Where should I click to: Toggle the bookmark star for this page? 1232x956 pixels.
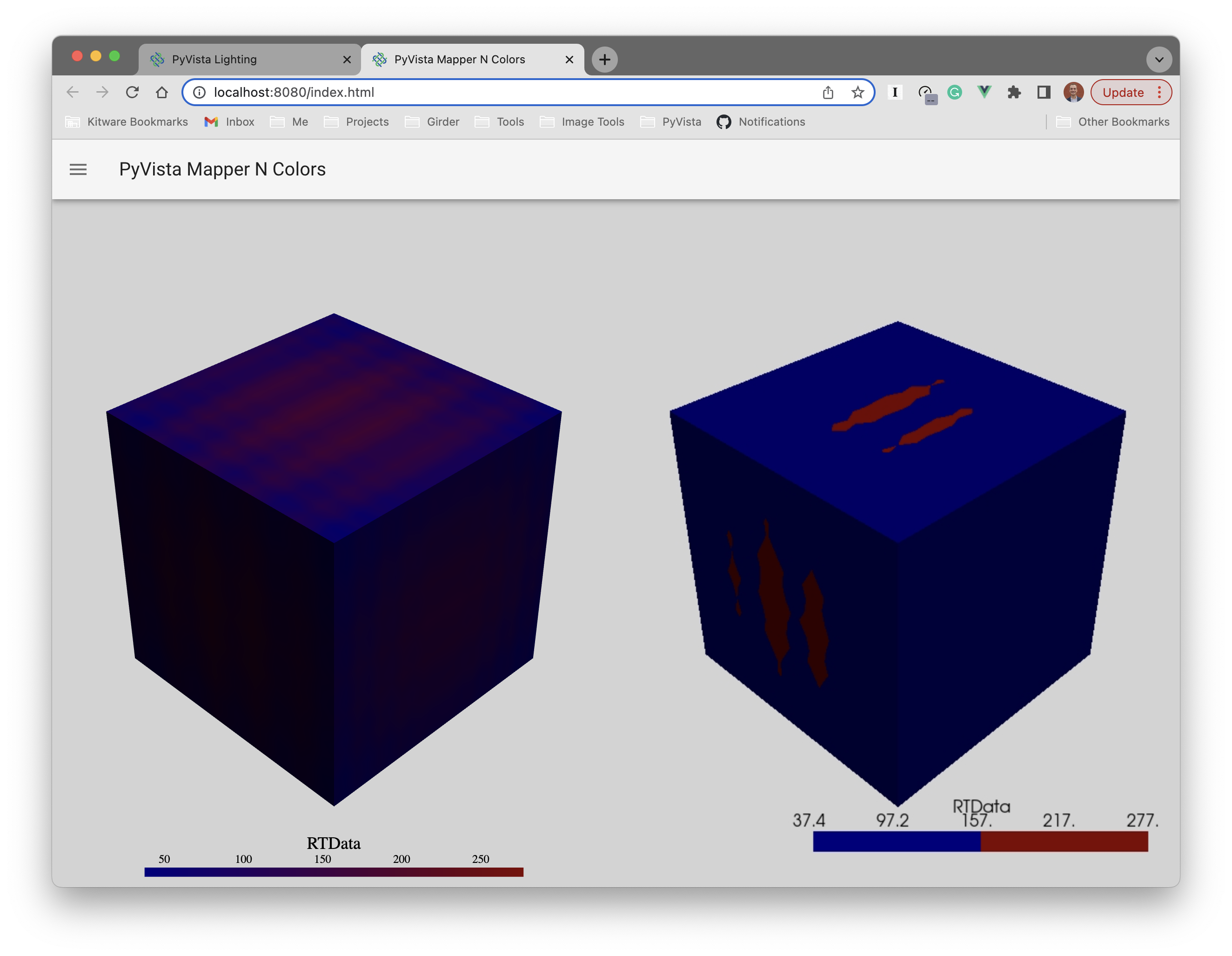(x=857, y=92)
